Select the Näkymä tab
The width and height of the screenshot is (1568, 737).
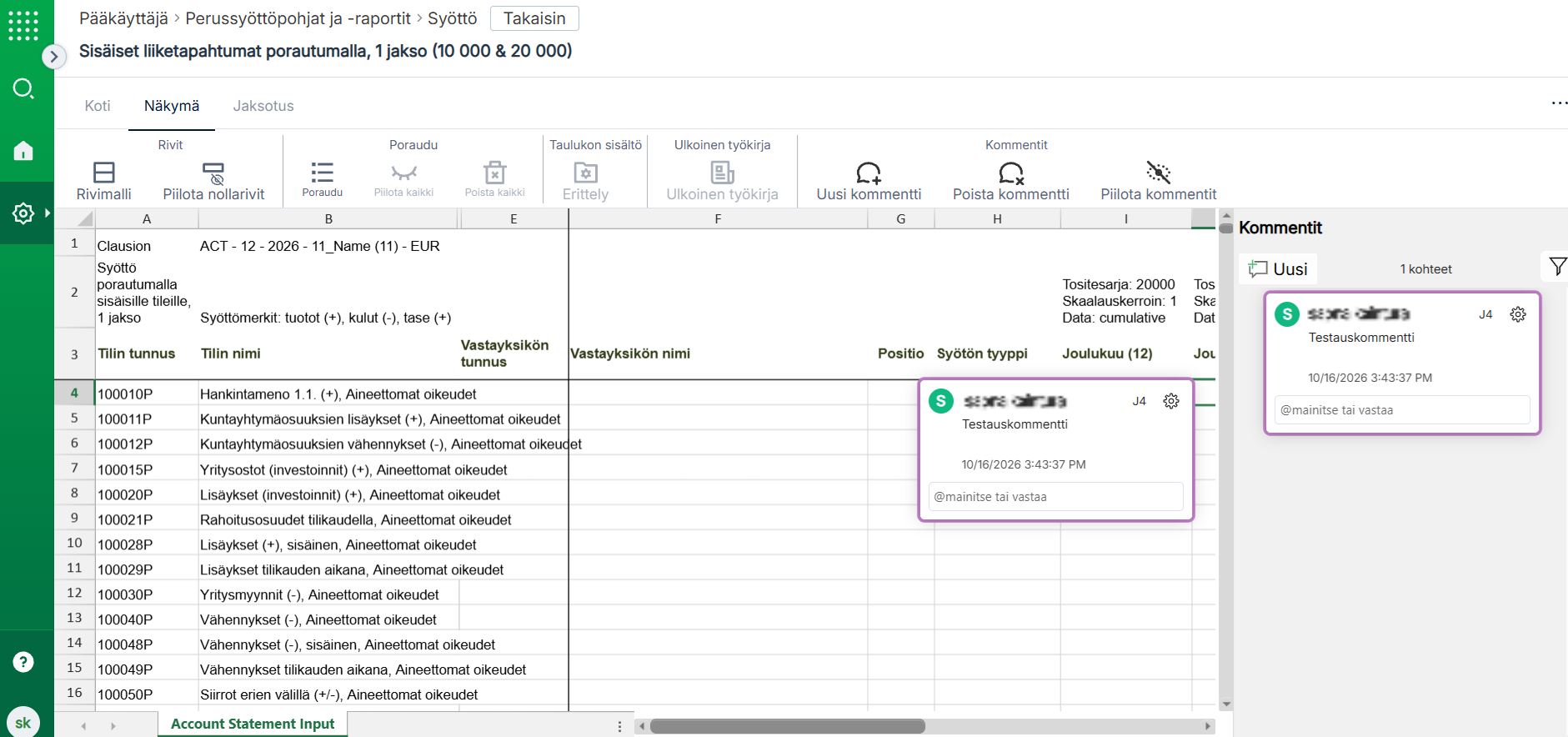point(172,106)
